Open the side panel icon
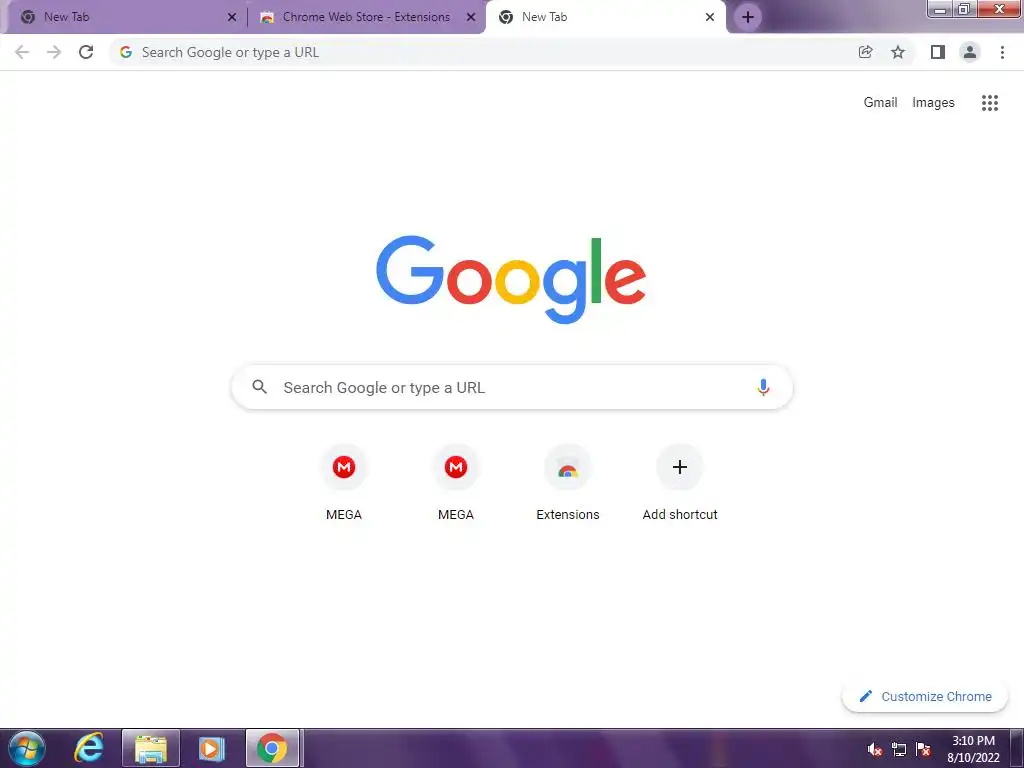 [938, 52]
